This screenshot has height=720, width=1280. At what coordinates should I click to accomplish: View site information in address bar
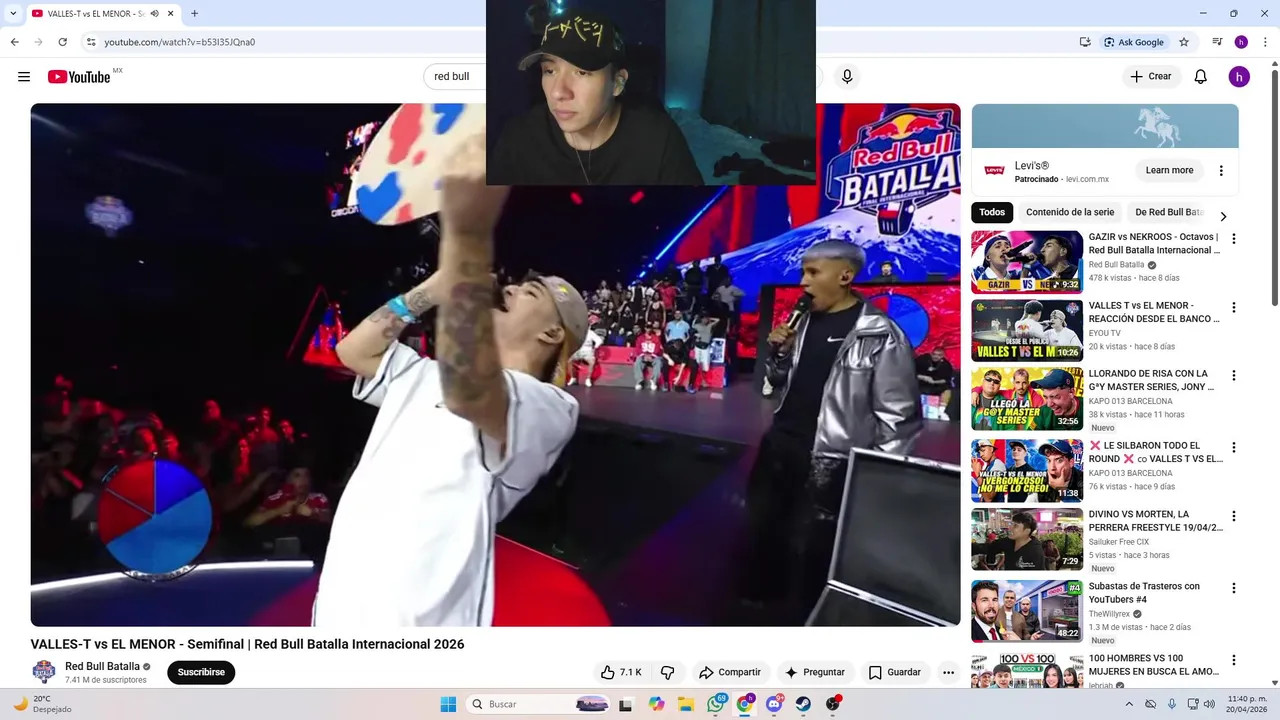click(x=91, y=42)
